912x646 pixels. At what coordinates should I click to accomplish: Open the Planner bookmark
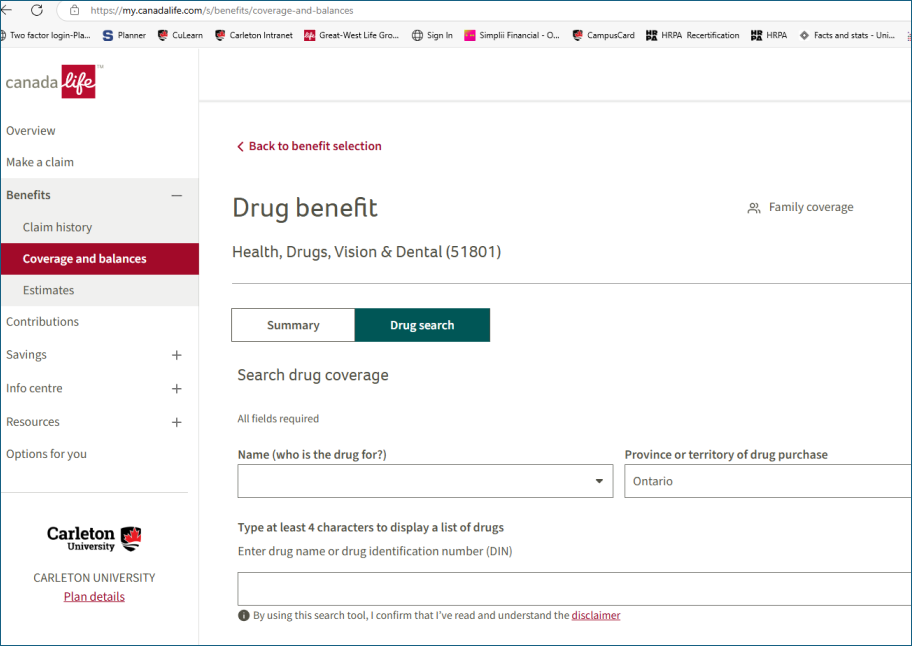click(x=124, y=35)
